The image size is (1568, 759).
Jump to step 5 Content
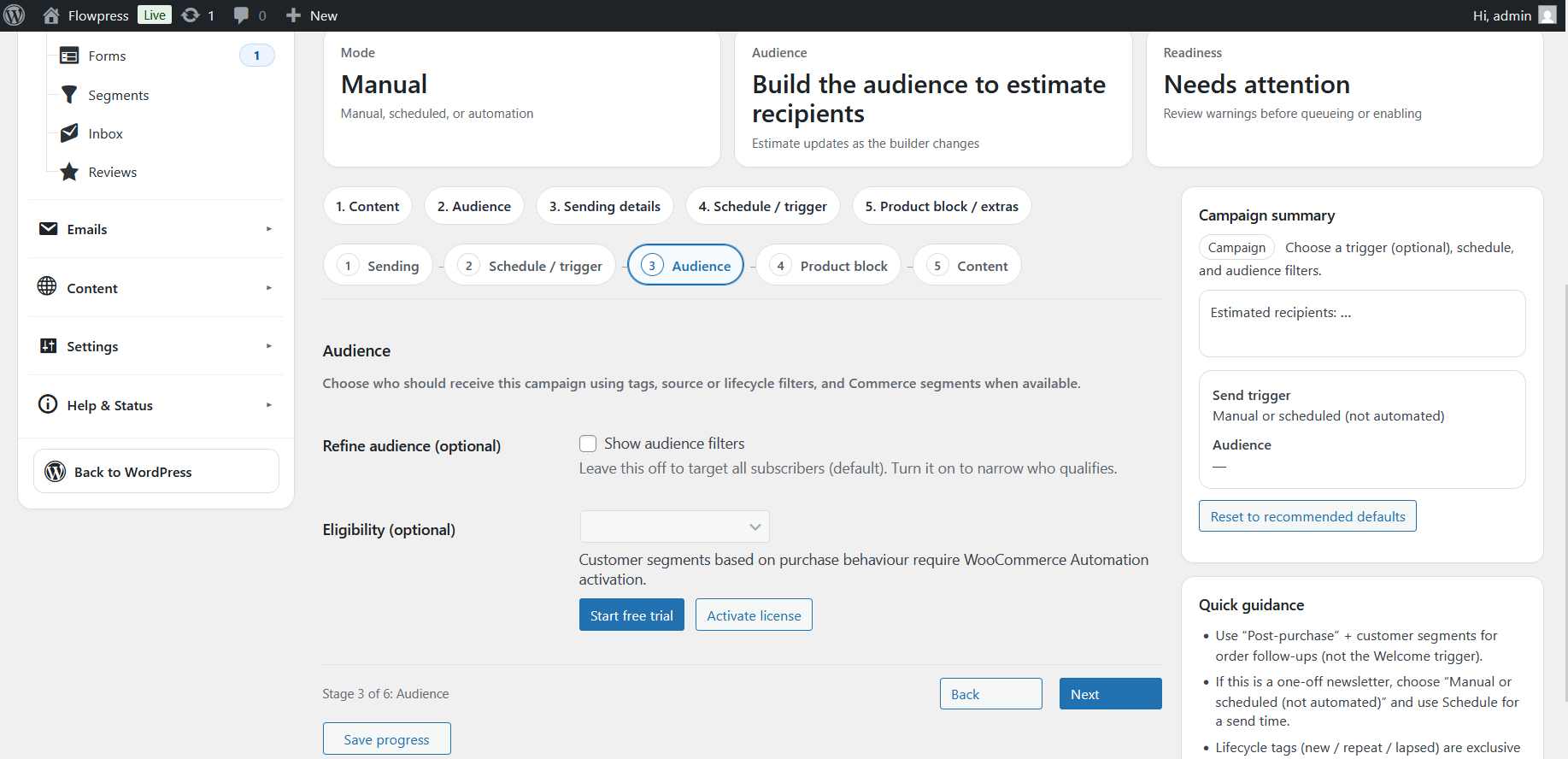tap(967, 266)
